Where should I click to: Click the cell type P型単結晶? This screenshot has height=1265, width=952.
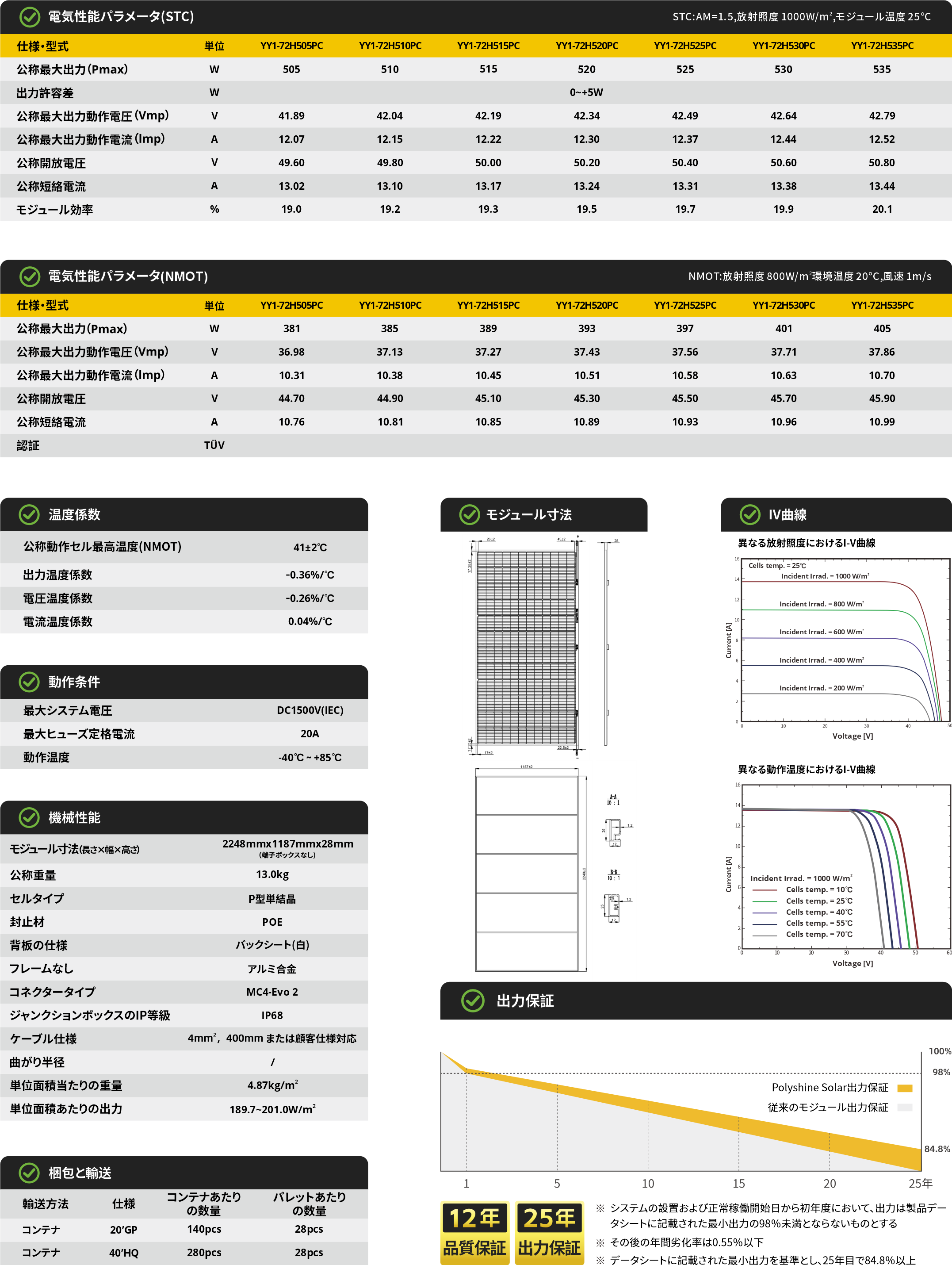(x=272, y=899)
